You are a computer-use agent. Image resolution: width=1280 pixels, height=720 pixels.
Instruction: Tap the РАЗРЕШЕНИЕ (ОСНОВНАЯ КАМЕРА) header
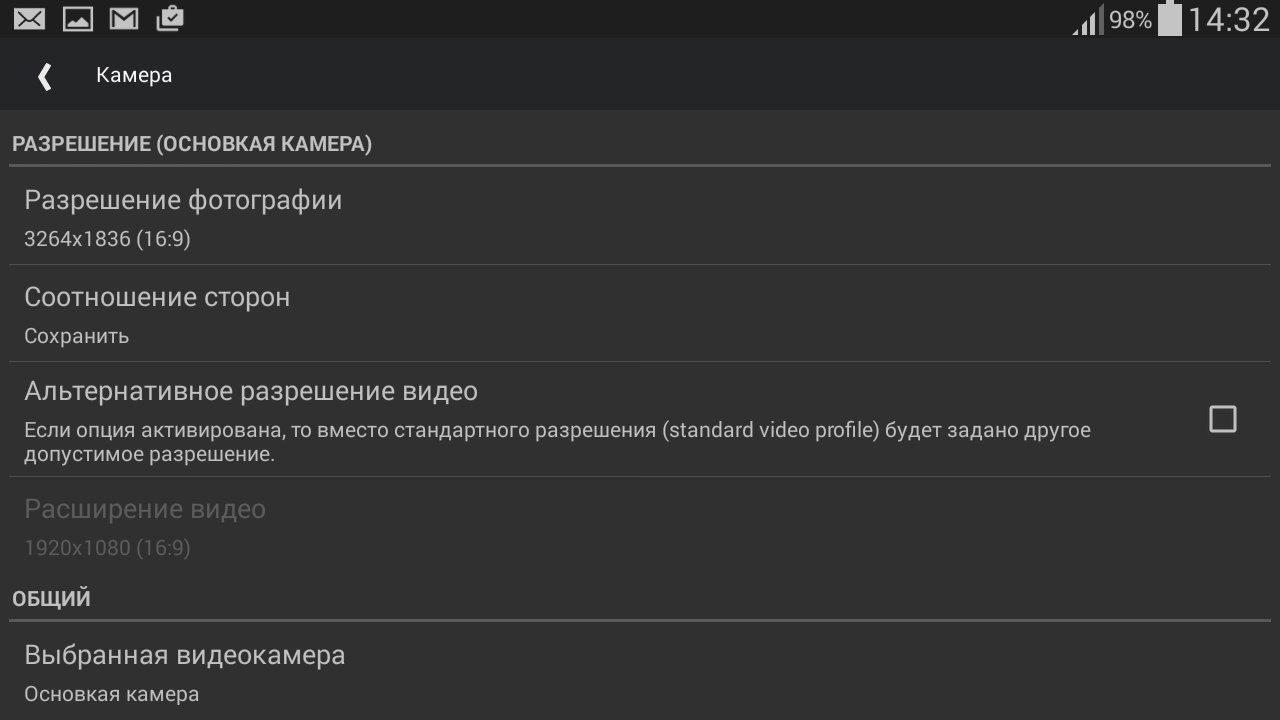[x=192, y=144]
